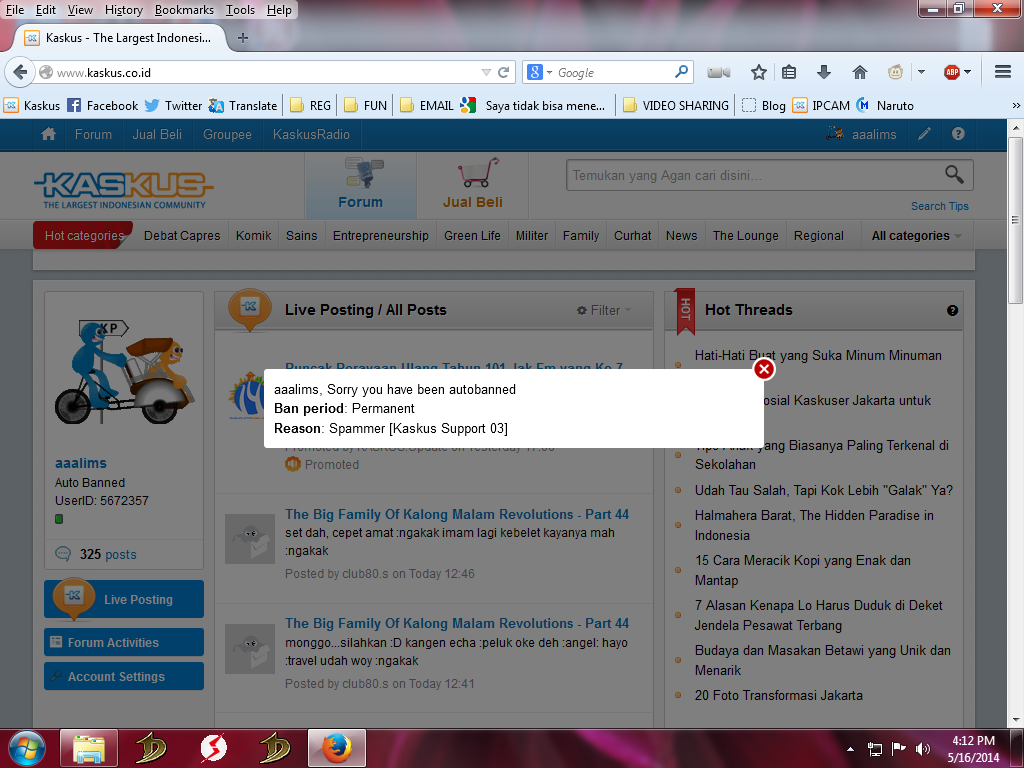1024x768 pixels.
Task: Open the bookmarks list icon
Action: [x=789, y=72]
